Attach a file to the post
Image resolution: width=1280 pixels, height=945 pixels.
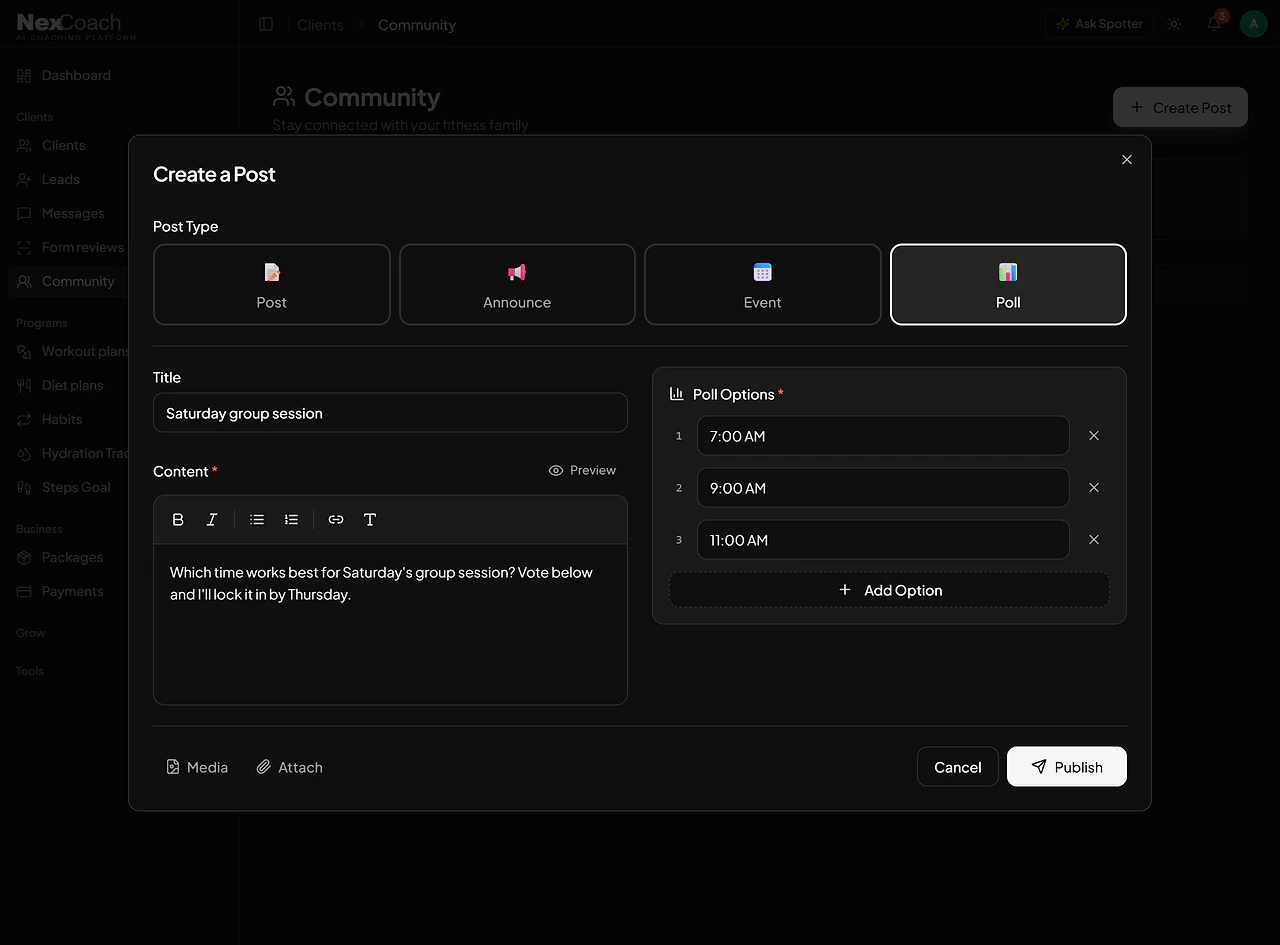tap(289, 767)
